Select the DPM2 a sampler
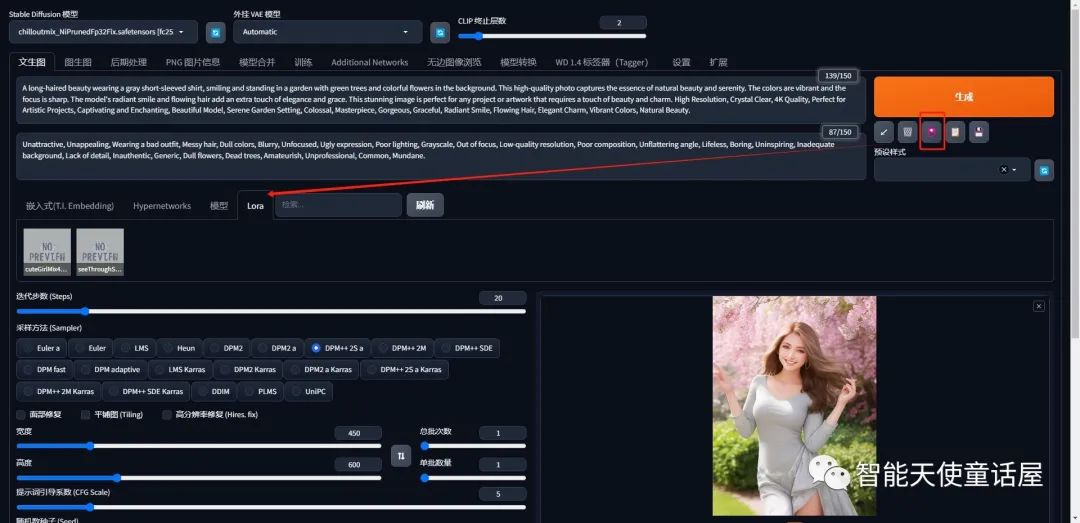The height and width of the screenshot is (523, 1080). coord(278,348)
